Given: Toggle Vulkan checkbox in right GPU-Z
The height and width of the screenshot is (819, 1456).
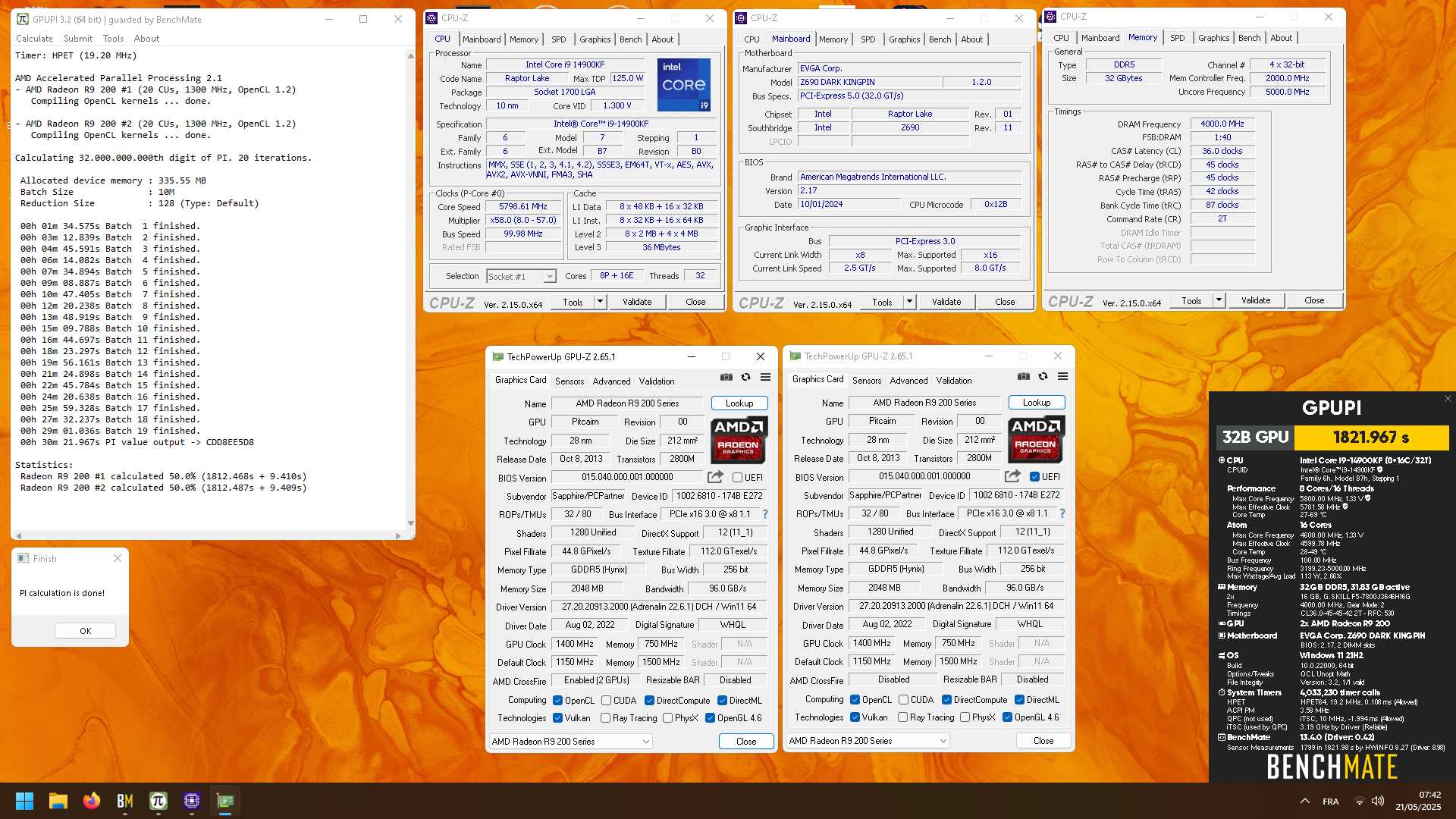Looking at the screenshot, I should pyautogui.click(x=855, y=717).
